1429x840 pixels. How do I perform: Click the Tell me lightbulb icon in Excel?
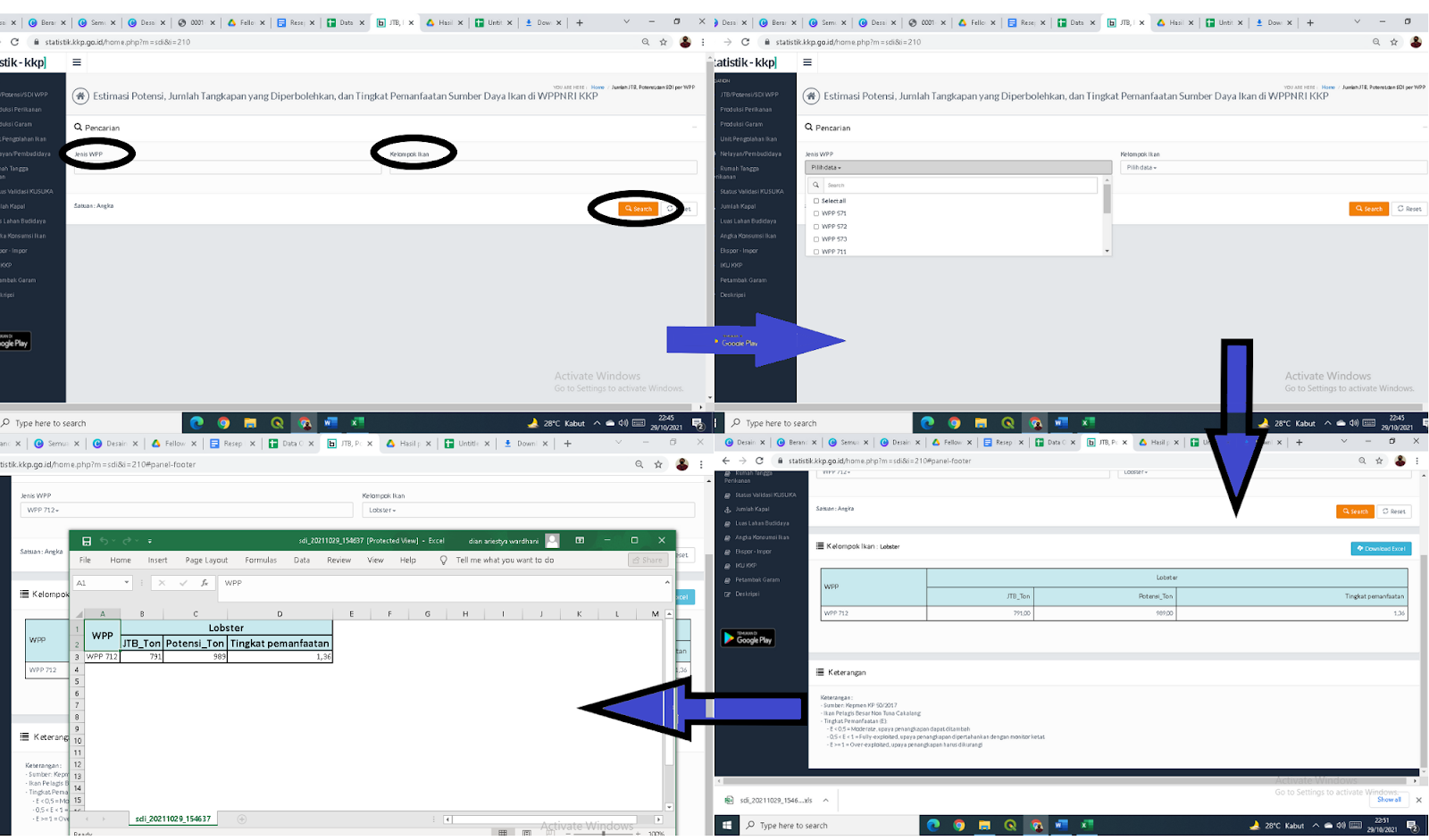tap(444, 561)
